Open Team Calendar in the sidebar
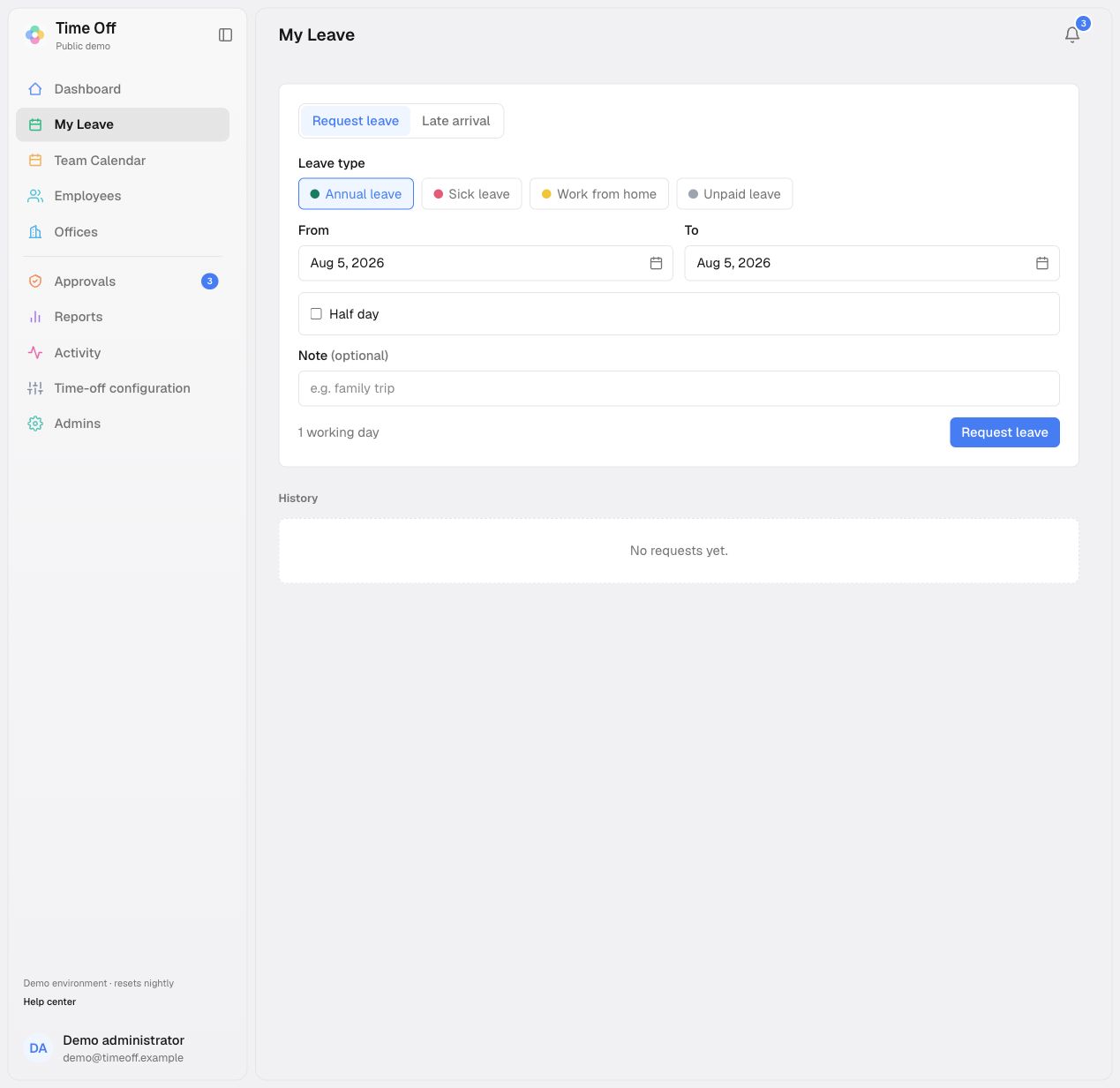 123,161
